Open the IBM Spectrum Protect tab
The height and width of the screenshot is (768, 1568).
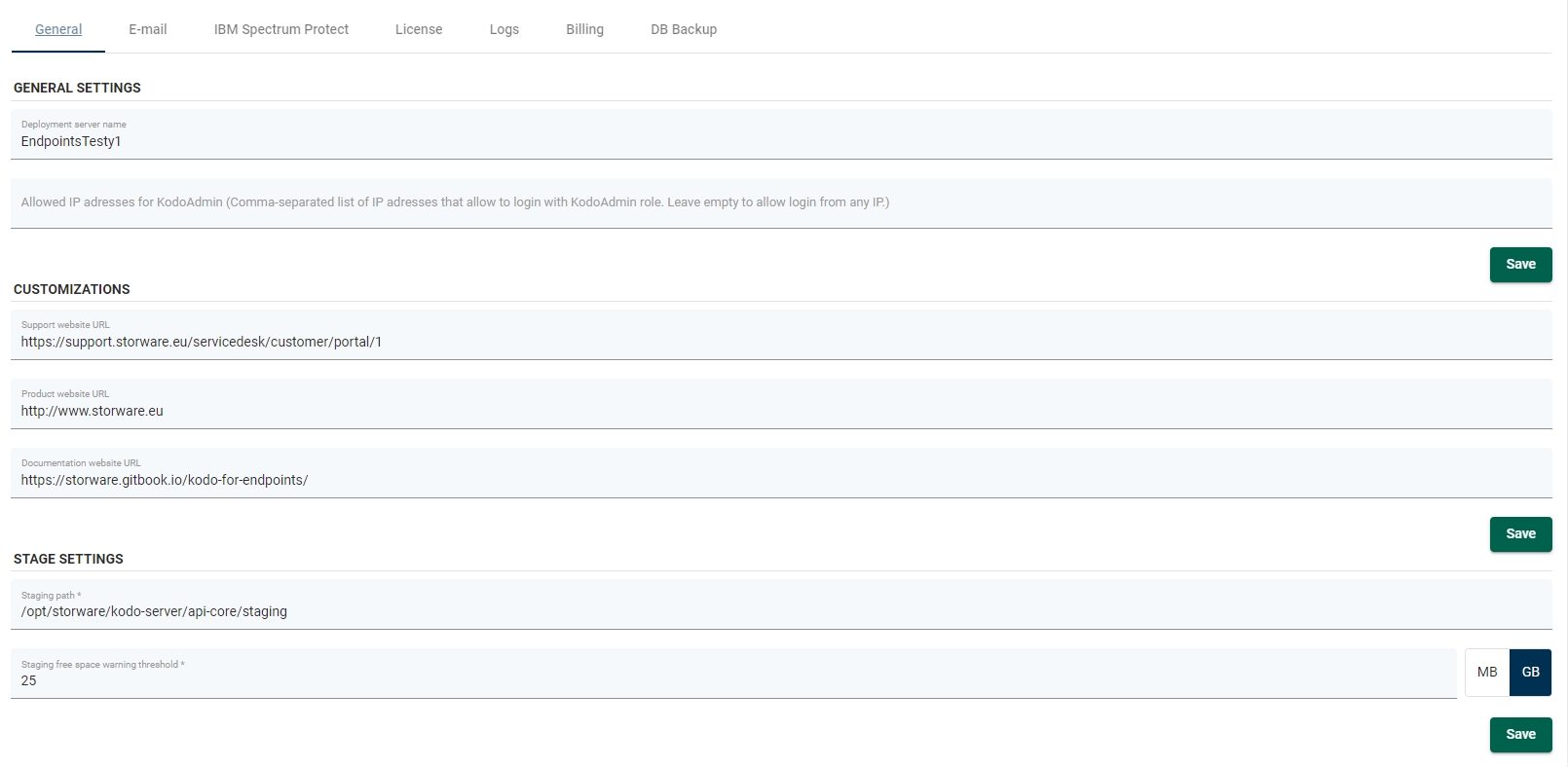280,29
